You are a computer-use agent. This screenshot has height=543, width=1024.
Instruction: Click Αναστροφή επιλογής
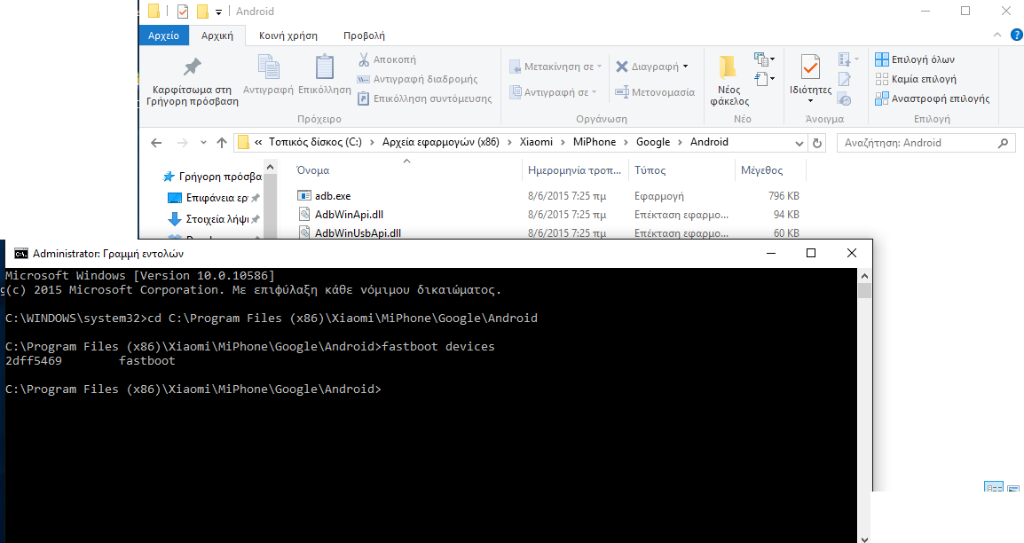(932, 99)
